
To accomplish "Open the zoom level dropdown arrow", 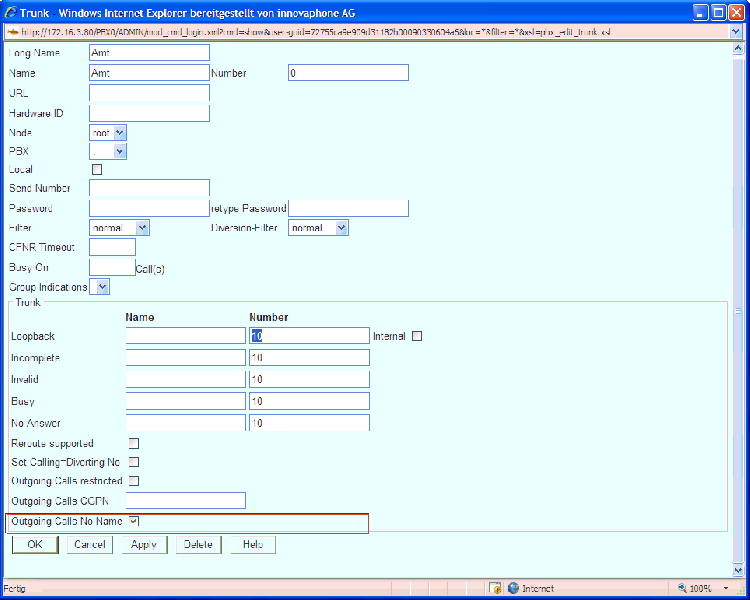I will tap(726, 588).
